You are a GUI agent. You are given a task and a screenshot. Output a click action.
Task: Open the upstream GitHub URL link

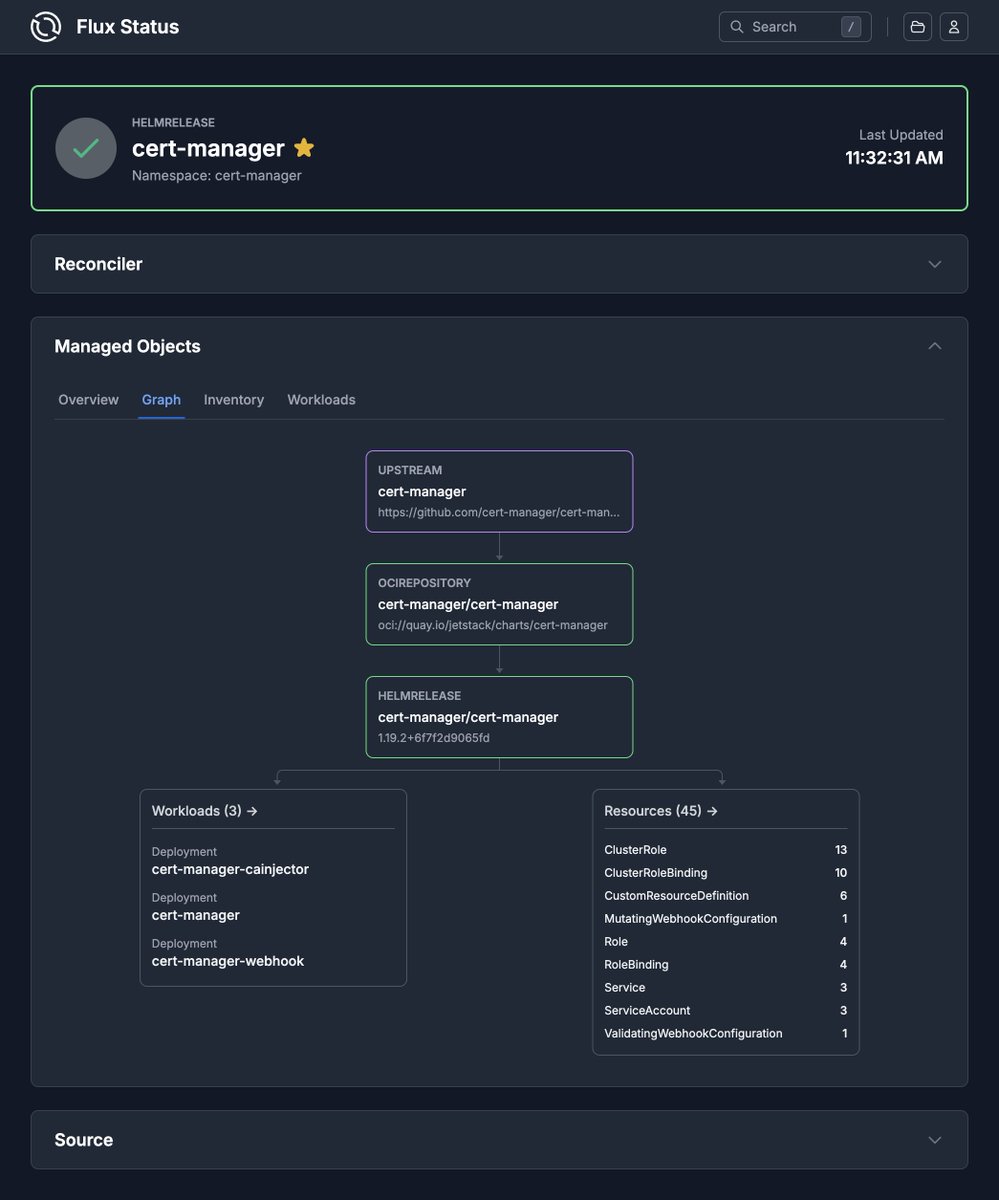(x=499, y=512)
